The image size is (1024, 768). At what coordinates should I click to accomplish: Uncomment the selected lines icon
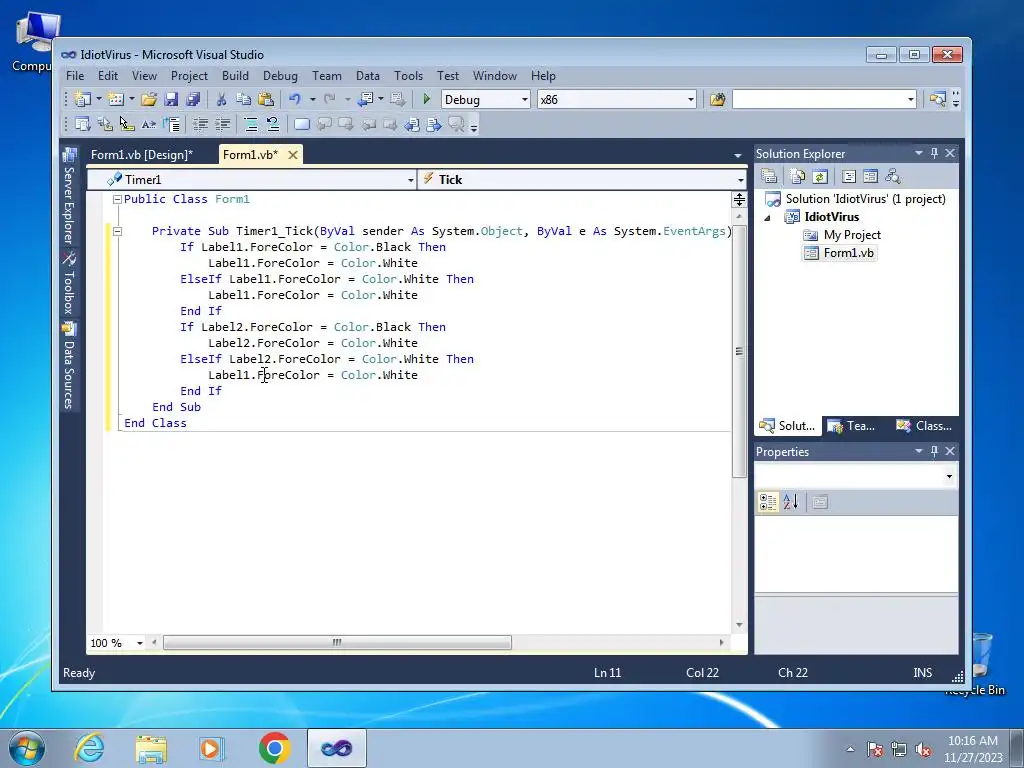(x=272, y=124)
